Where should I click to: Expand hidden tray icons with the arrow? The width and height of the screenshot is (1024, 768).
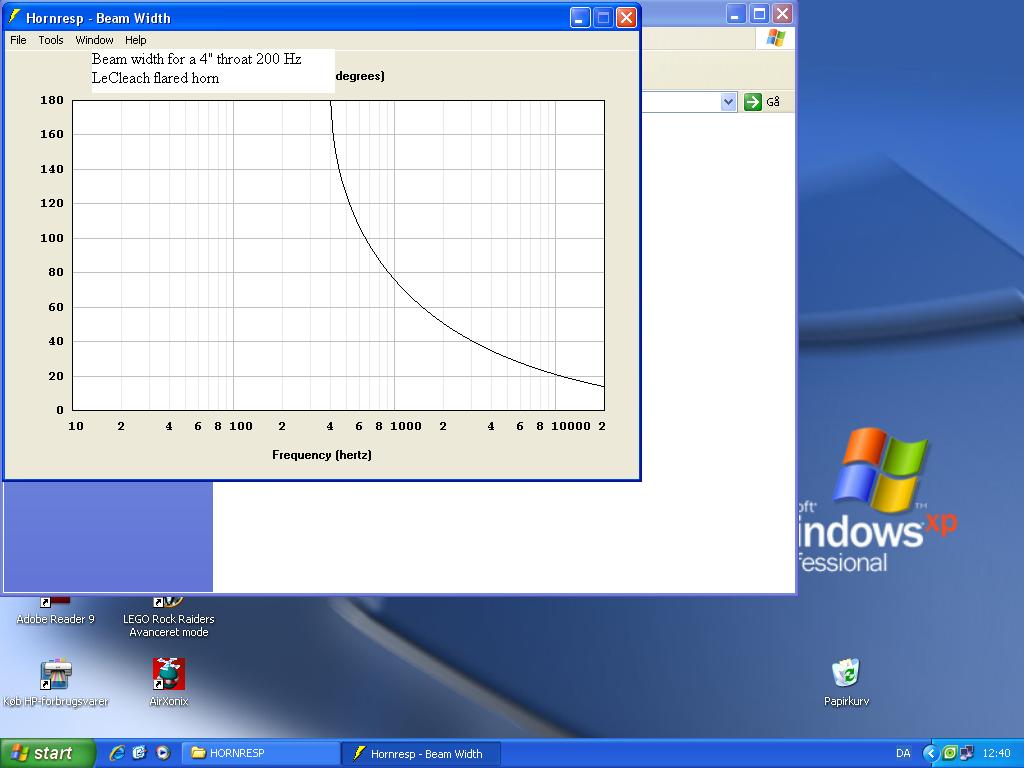(931, 754)
